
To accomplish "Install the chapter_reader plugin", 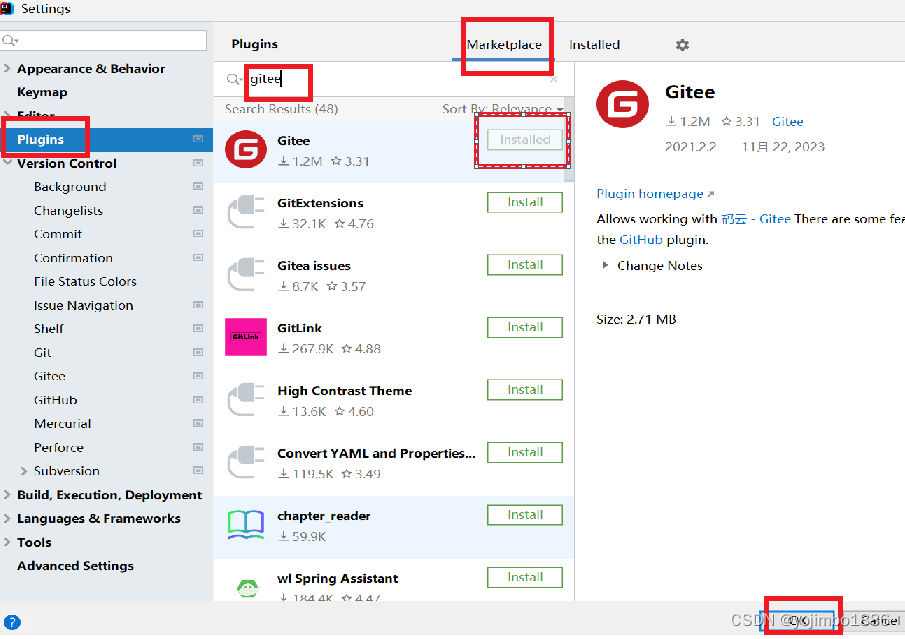I will [x=525, y=515].
